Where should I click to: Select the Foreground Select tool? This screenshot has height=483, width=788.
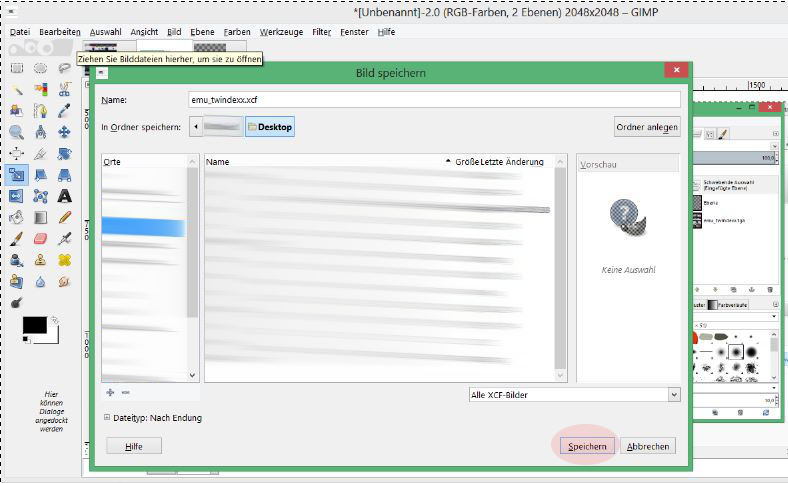tap(17, 111)
